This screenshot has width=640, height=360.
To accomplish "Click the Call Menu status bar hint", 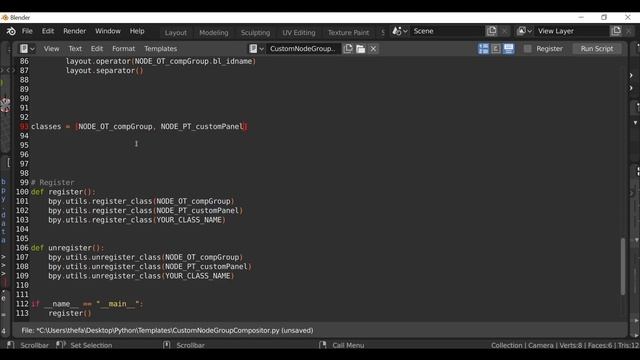I will coord(348,345).
